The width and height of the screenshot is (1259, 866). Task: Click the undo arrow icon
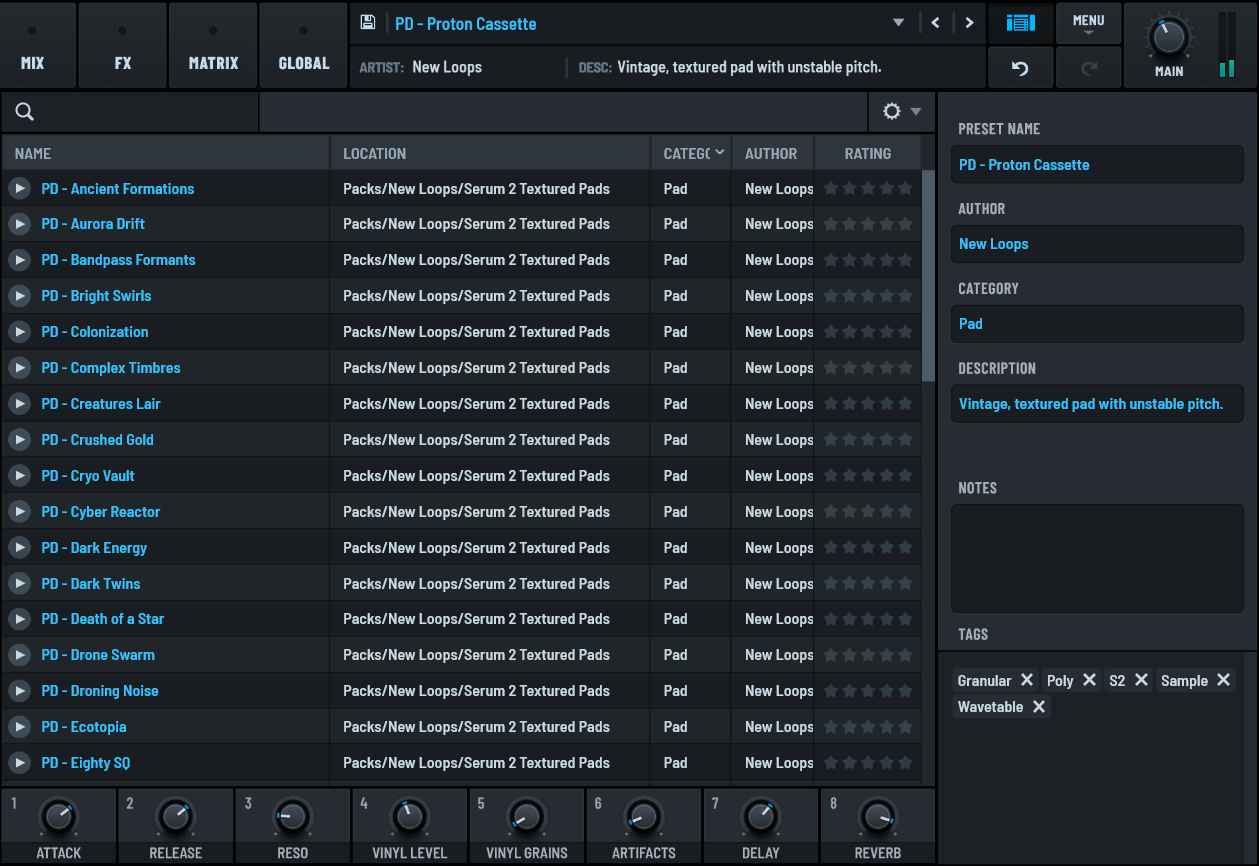(x=1020, y=68)
